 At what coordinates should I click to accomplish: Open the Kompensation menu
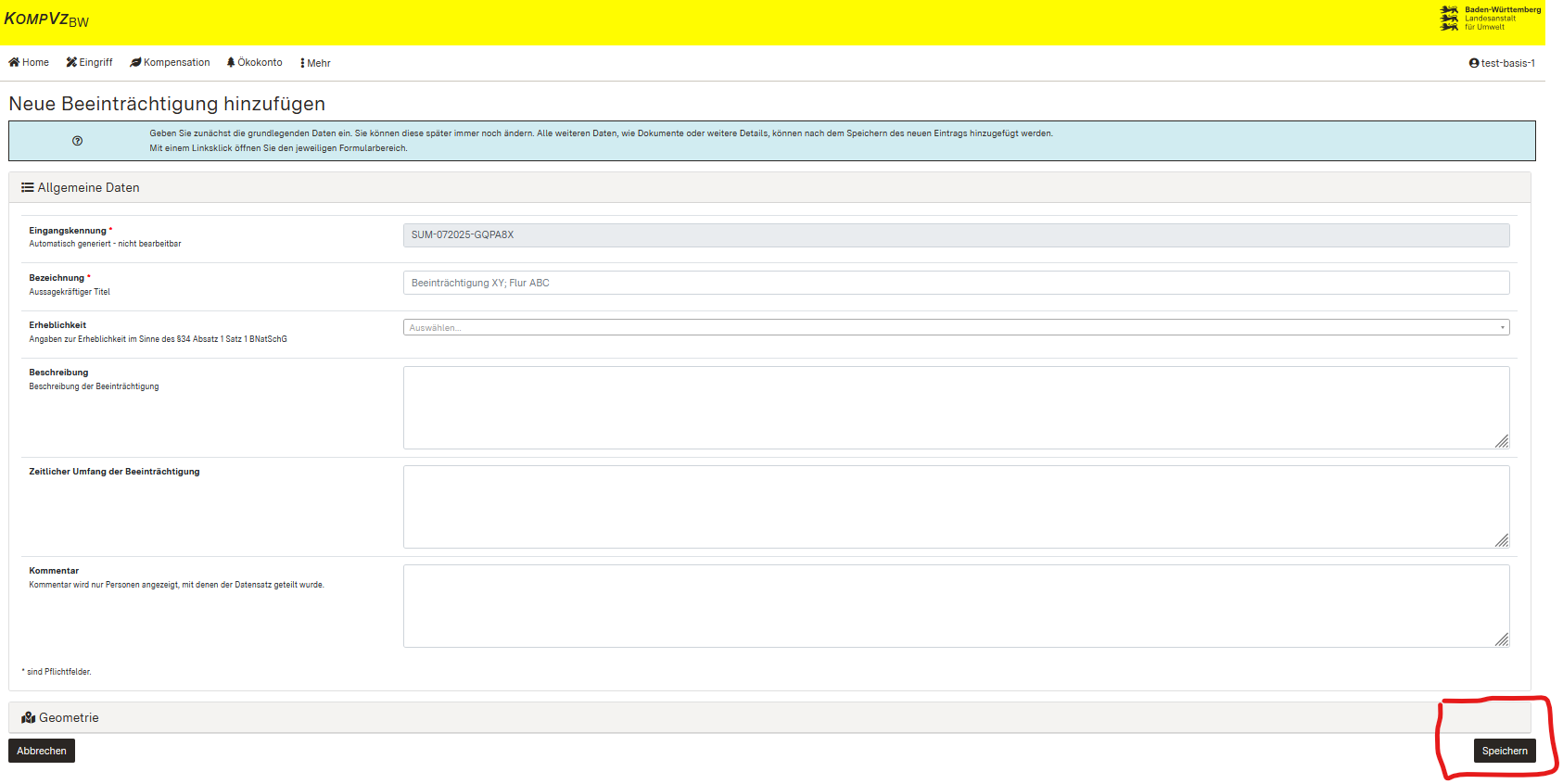(170, 63)
